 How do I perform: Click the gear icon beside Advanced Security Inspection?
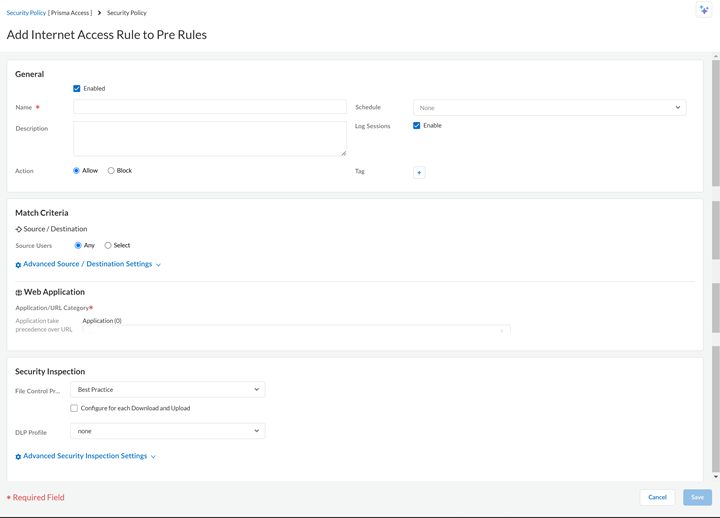point(18,457)
